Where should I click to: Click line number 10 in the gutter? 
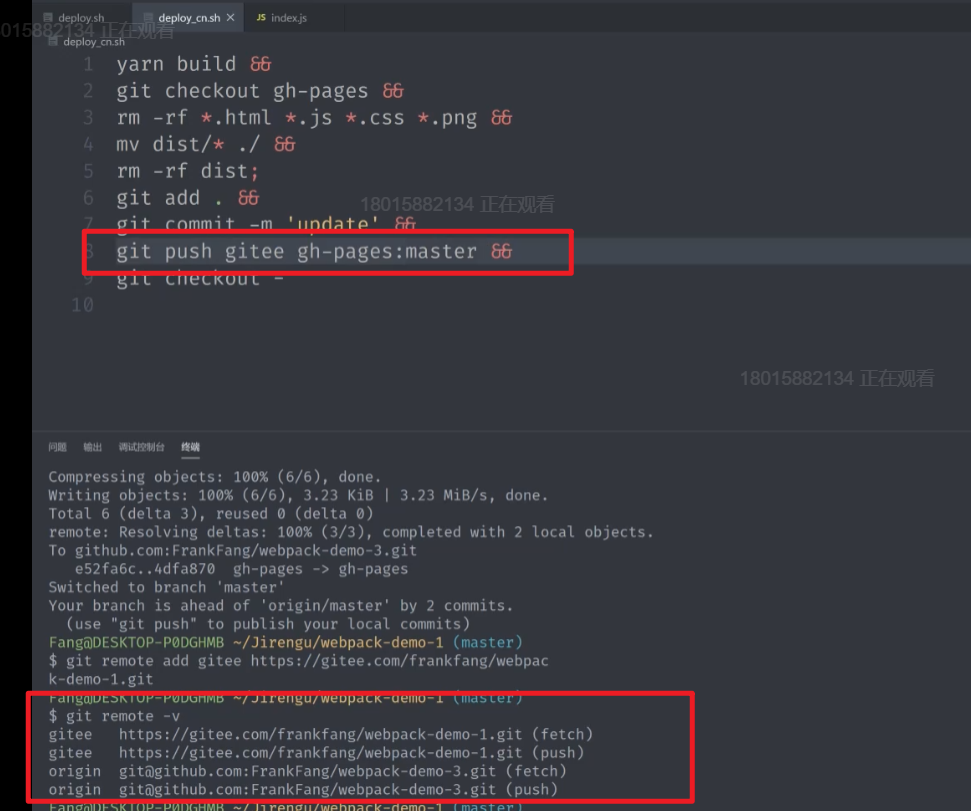[x=82, y=305]
